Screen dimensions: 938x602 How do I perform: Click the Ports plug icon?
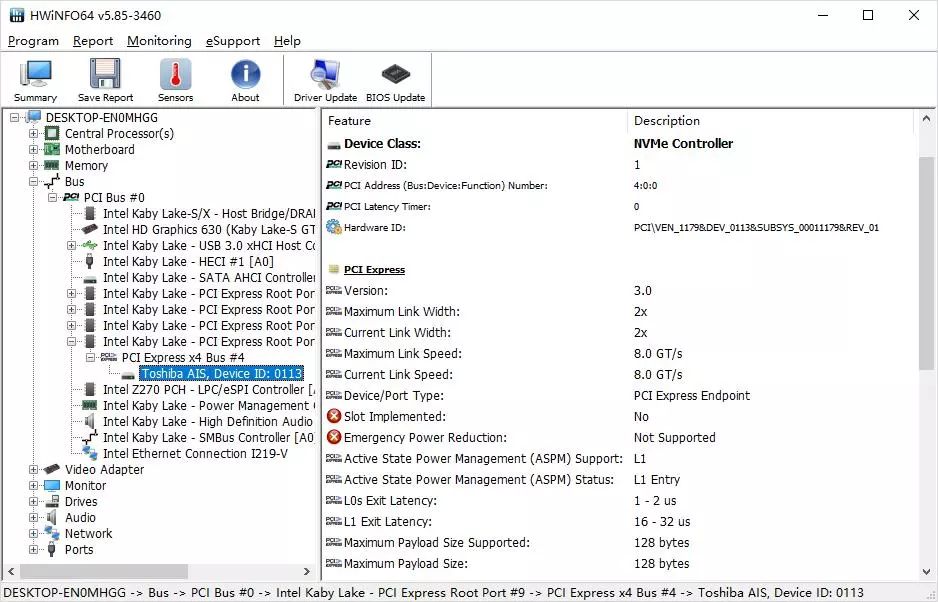[x=52, y=549]
